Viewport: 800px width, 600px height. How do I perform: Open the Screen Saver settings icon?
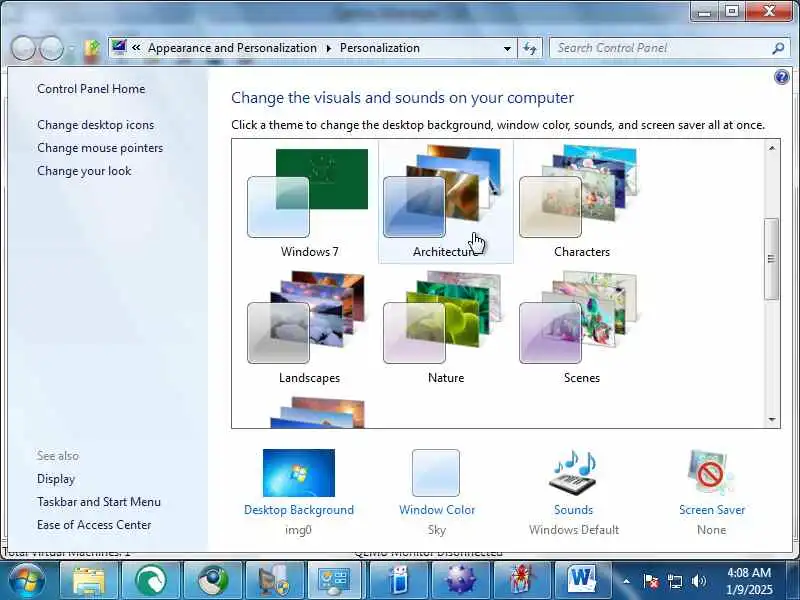[711, 472]
